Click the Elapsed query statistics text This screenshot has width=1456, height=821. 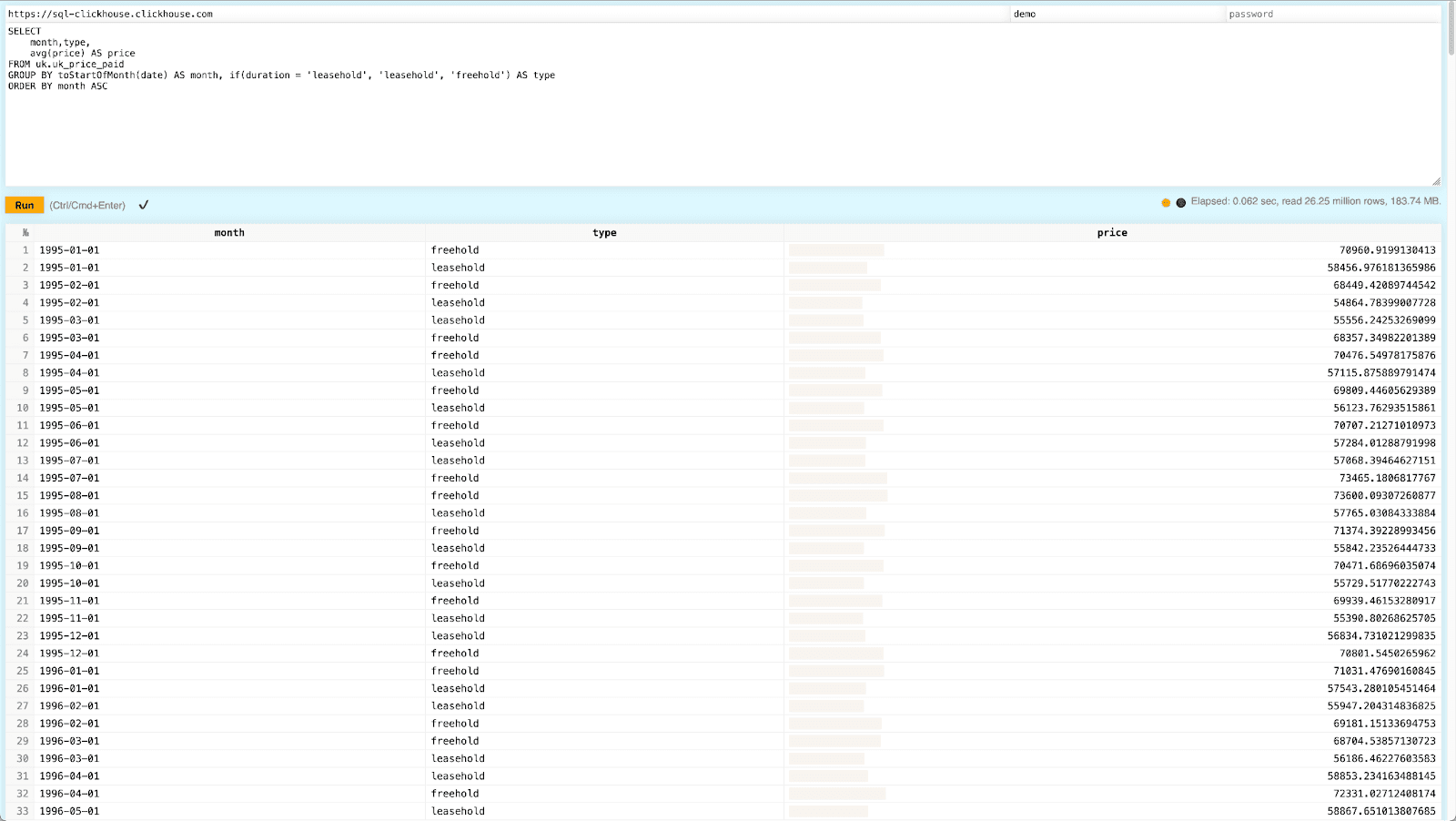pyautogui.click(x=1316, y=201)
